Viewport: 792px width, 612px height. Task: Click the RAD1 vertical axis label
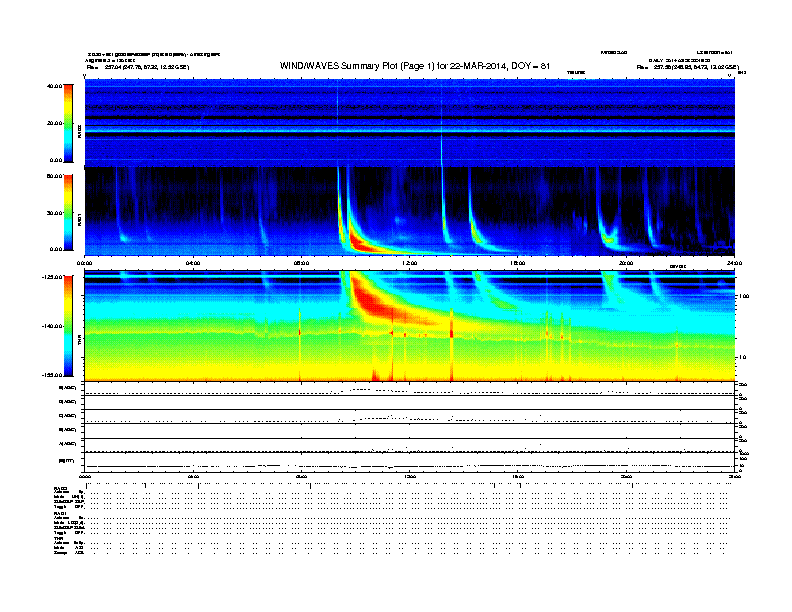click(79, 219)
